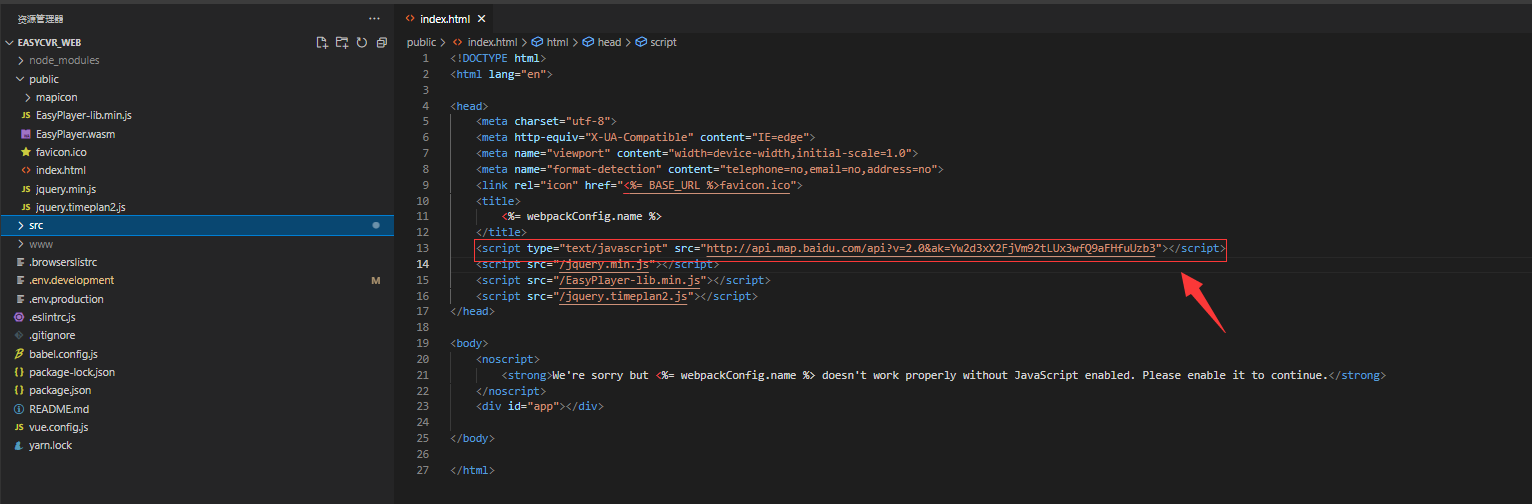The height and width of the screenshot is (504, 1532).
Task: Collapse all folders in explorer
Action: coord(381,43)
